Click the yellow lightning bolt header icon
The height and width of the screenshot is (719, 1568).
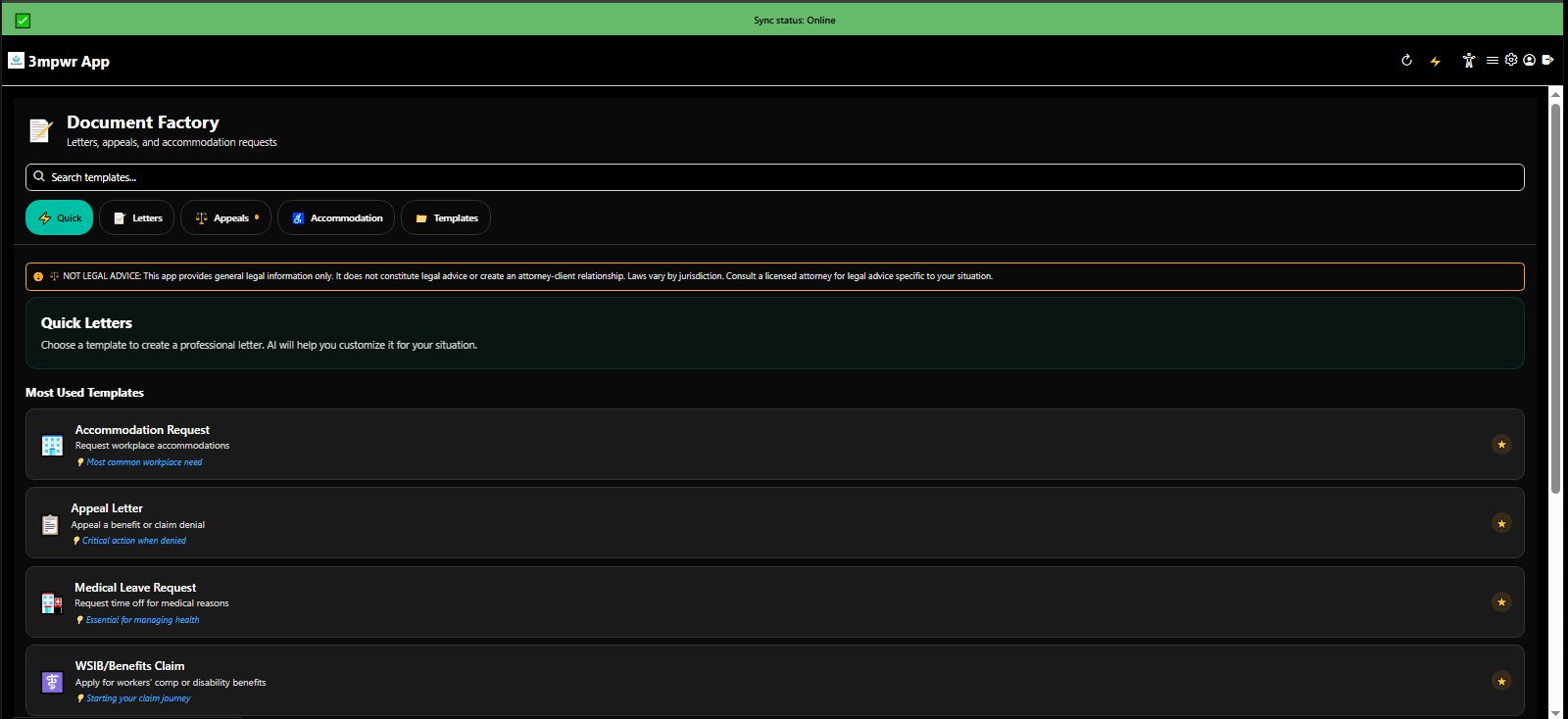tap(1436, 61)
